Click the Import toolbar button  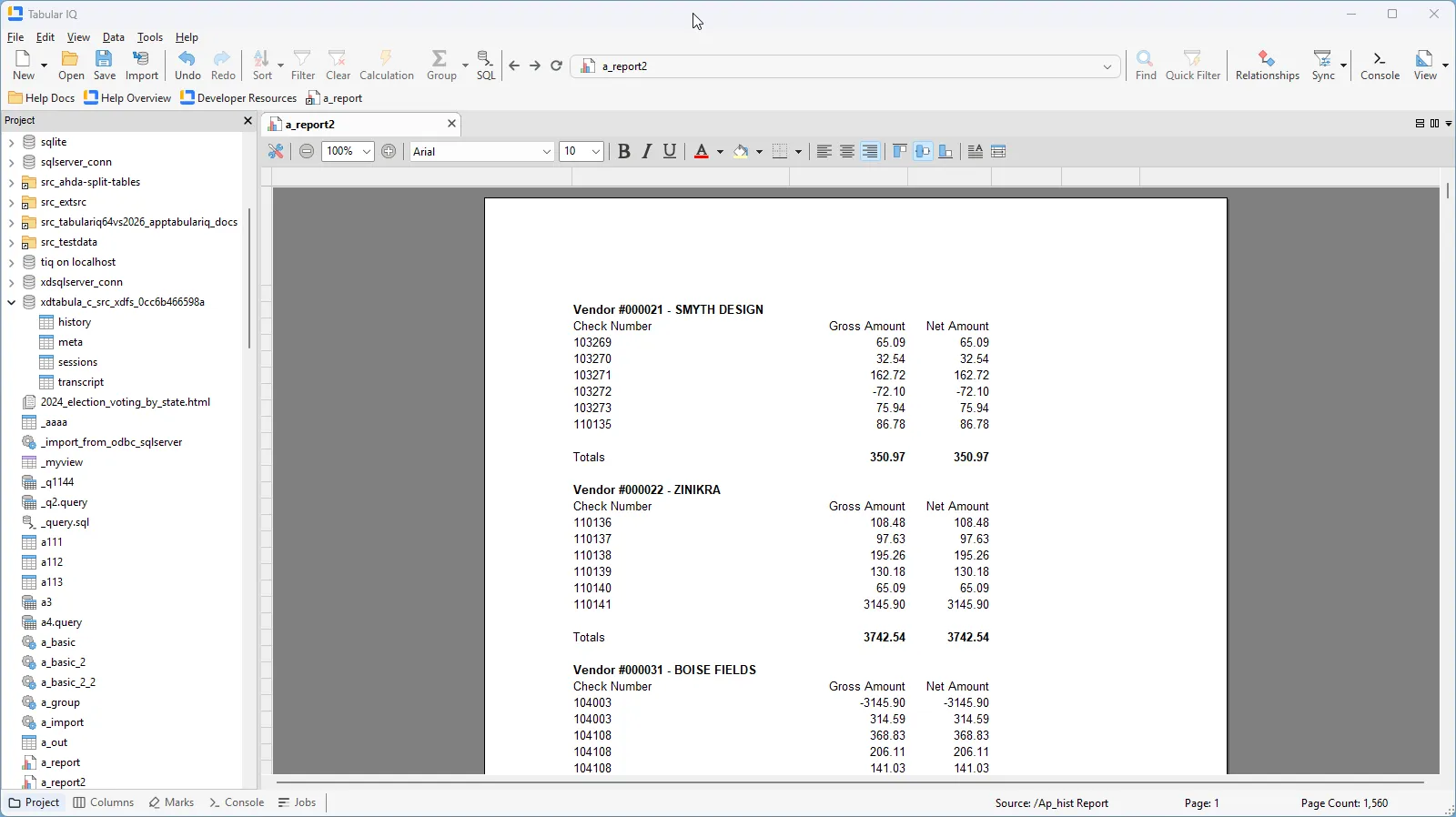(142, 66)
